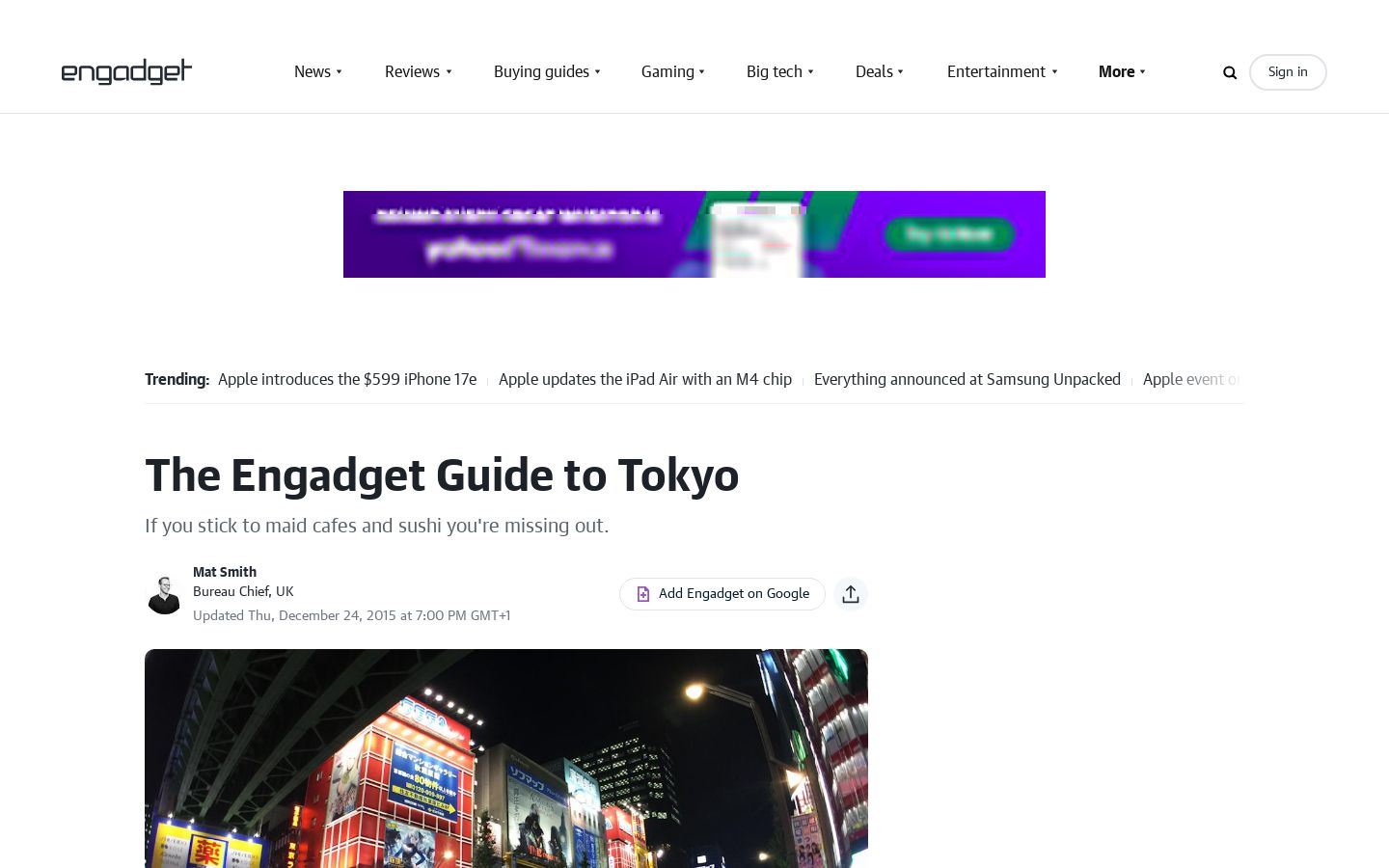This screenshot has width=1389, height=868.
Task: Open the Deals menu
Action: [x=874, y=71]
